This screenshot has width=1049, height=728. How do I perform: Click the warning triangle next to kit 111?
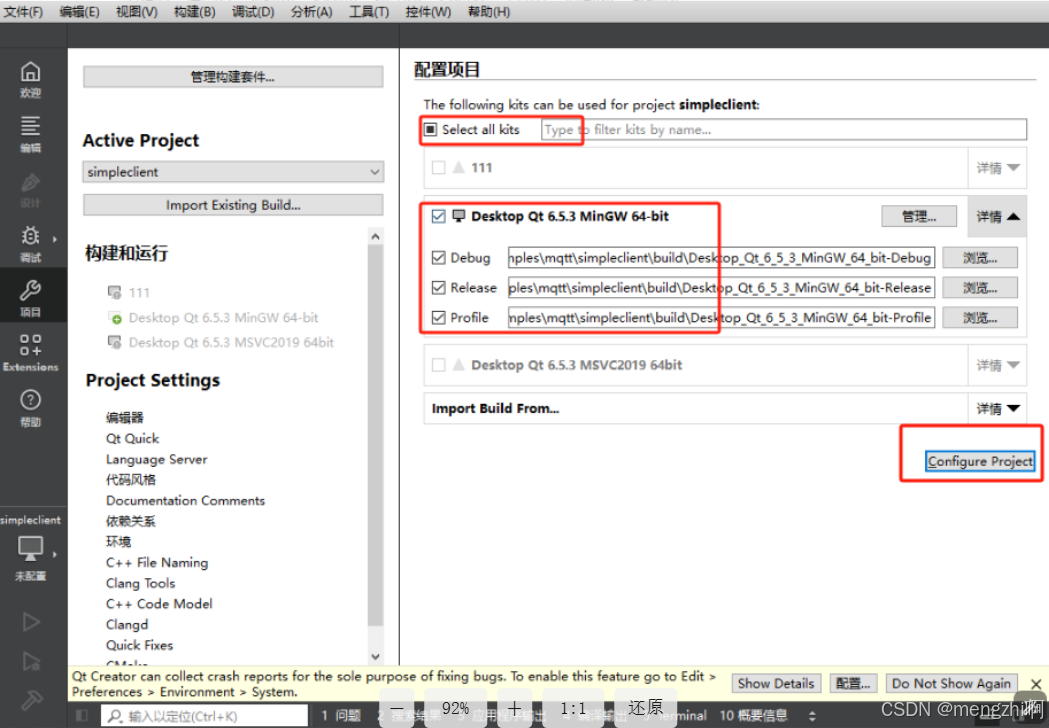tap(458, 167)
